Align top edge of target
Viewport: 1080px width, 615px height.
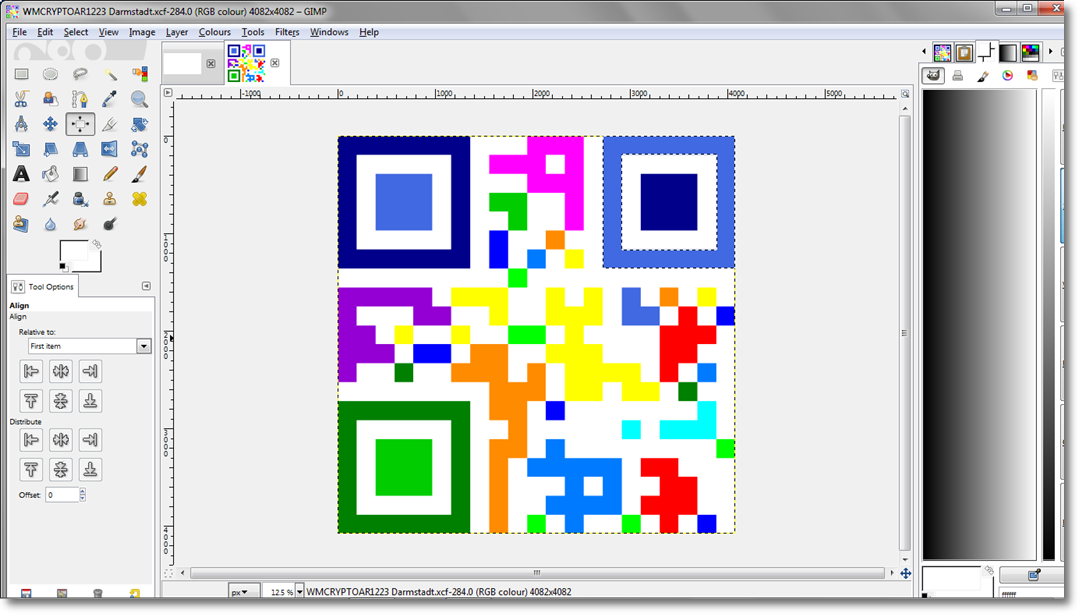point(31,400)
